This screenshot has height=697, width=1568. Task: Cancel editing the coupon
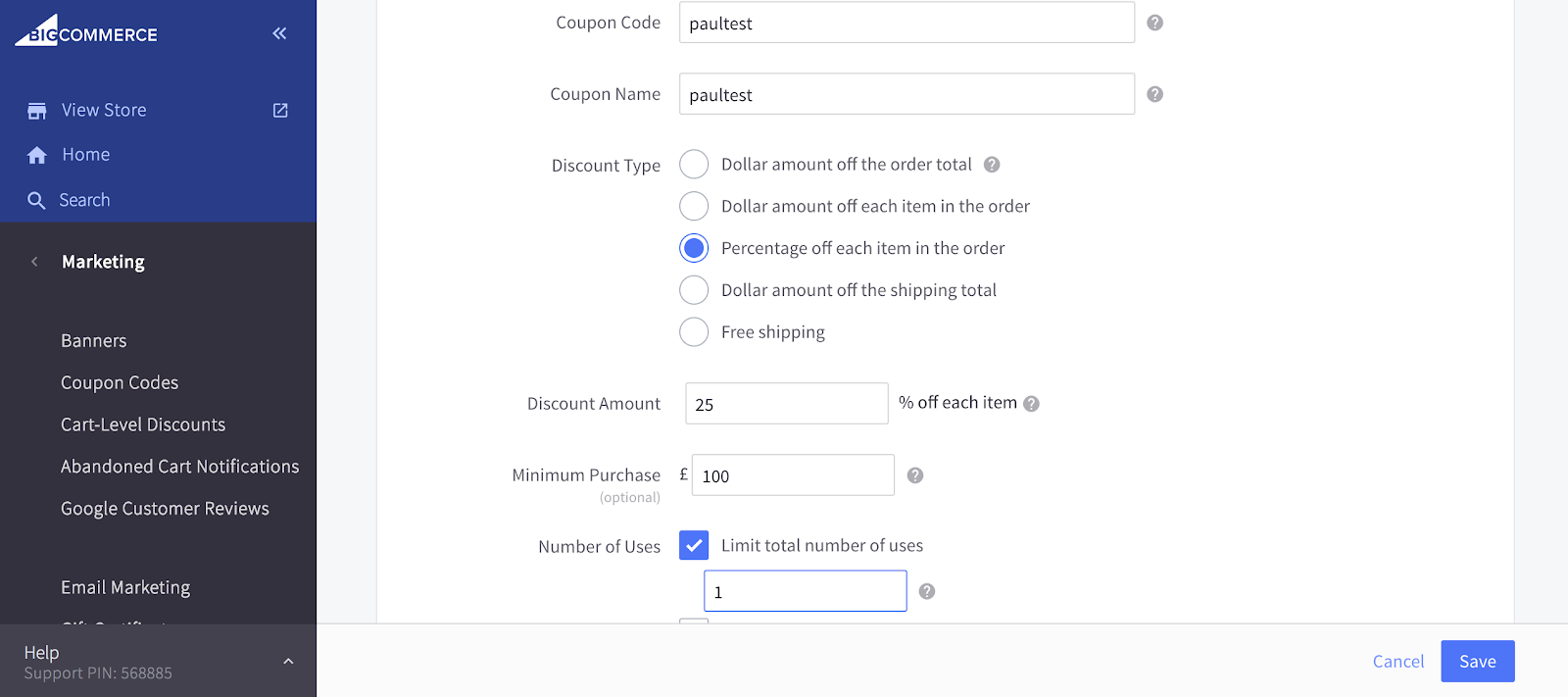click(1397, 662)
